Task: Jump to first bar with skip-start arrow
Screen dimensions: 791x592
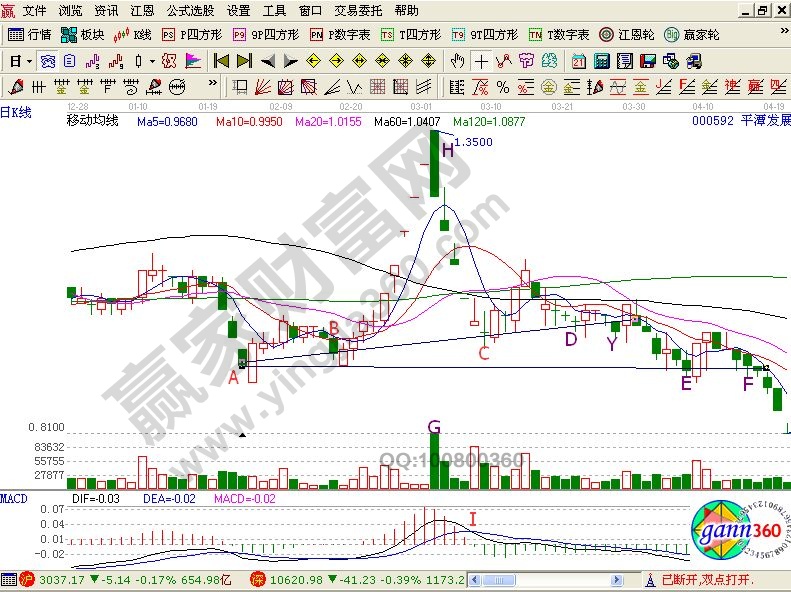Action: (x=222, y=61)
